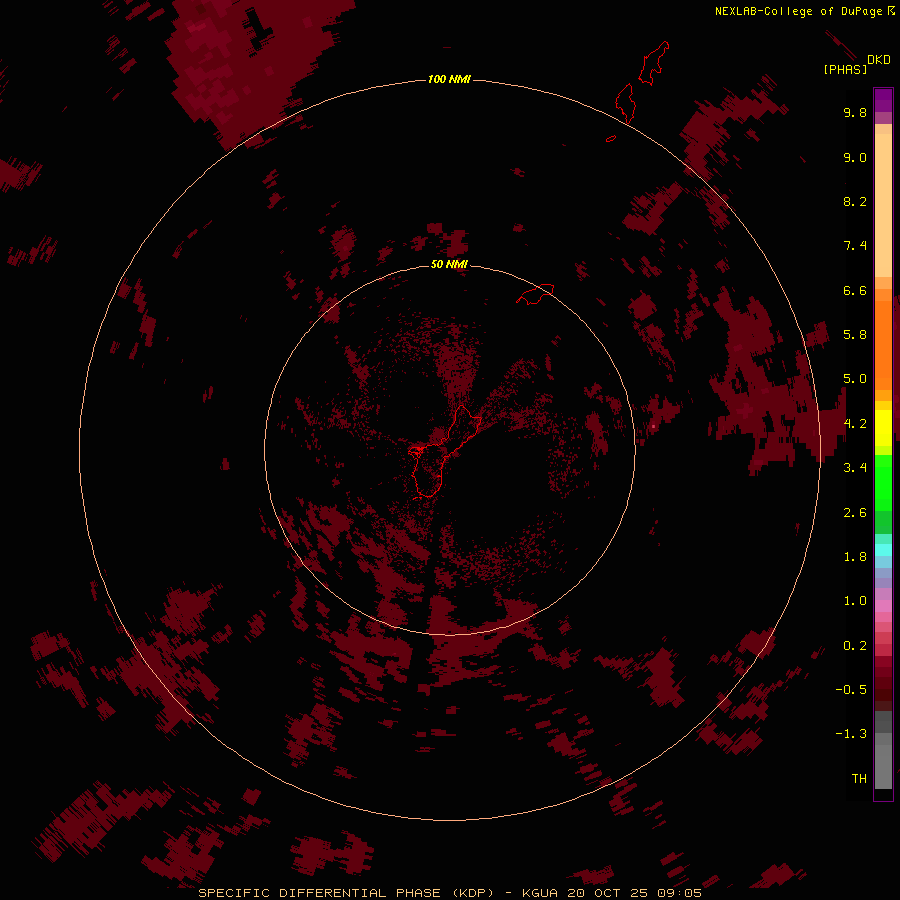Click the Guam island outline at radar center
Screen dimensions: 900x900
point(444,452)
